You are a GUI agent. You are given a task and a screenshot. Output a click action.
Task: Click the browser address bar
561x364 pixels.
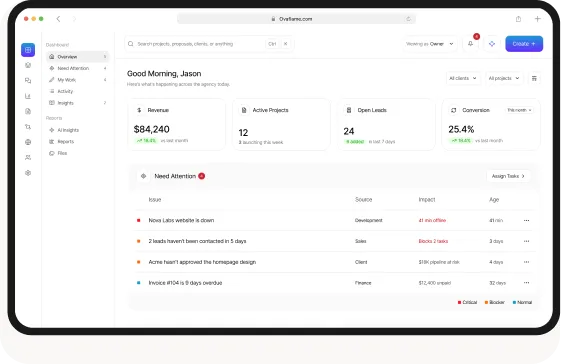[x=296, y=19]
